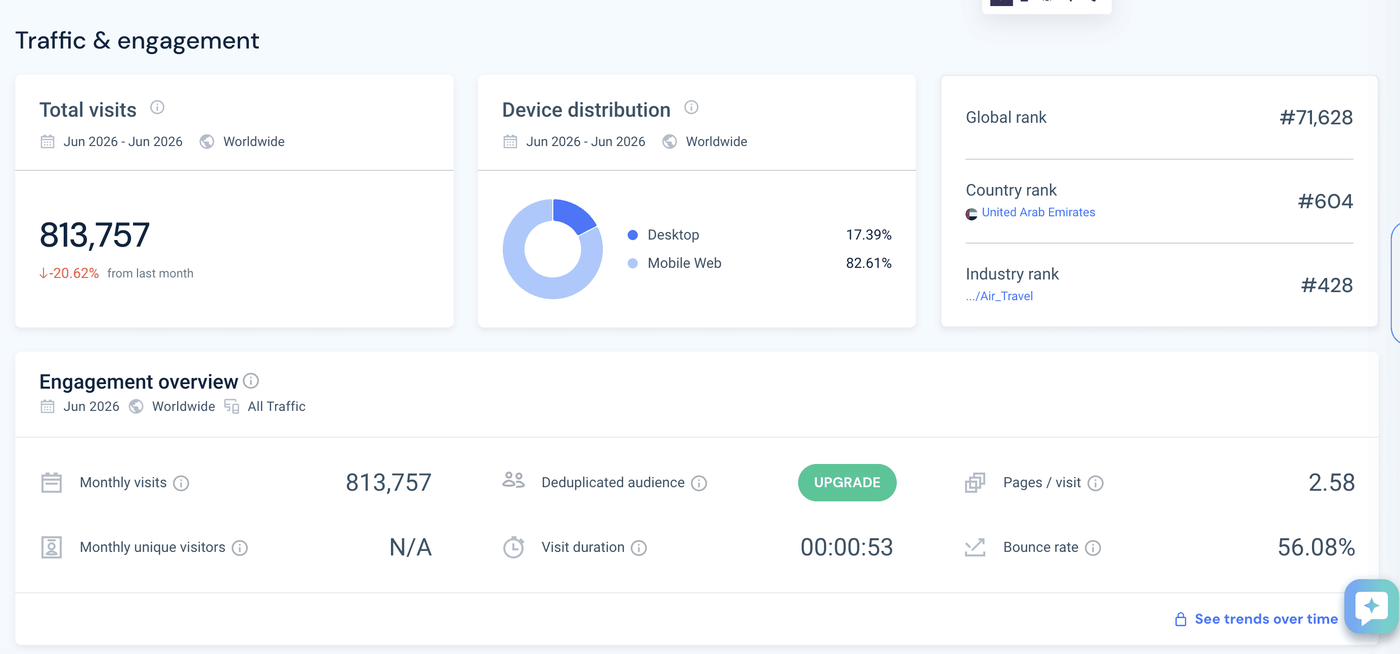
Task: Click the info icon beside Visit duration
Action: (x=639, y=548)
